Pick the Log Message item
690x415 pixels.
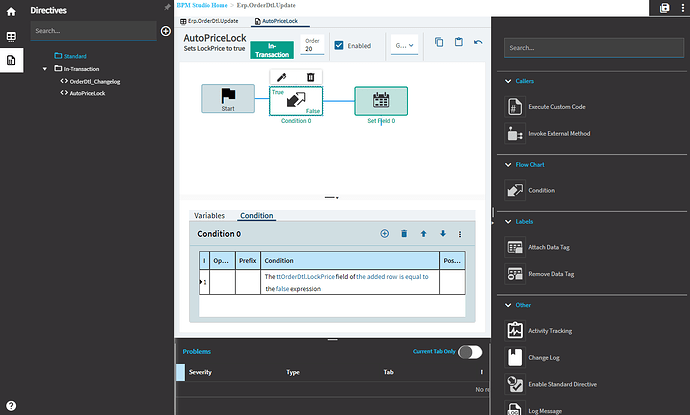point(533,409)
